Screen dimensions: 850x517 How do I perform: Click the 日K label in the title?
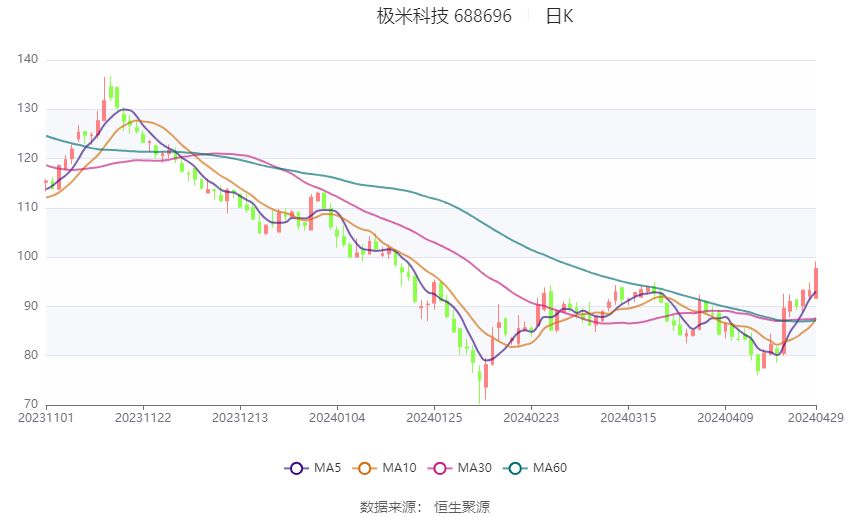559,16
